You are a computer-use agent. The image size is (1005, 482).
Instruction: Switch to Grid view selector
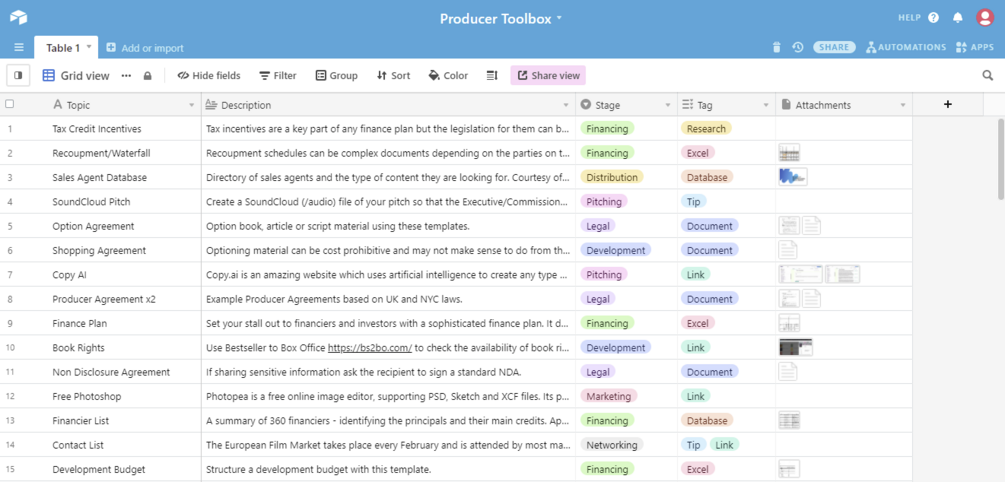[76, 76]
